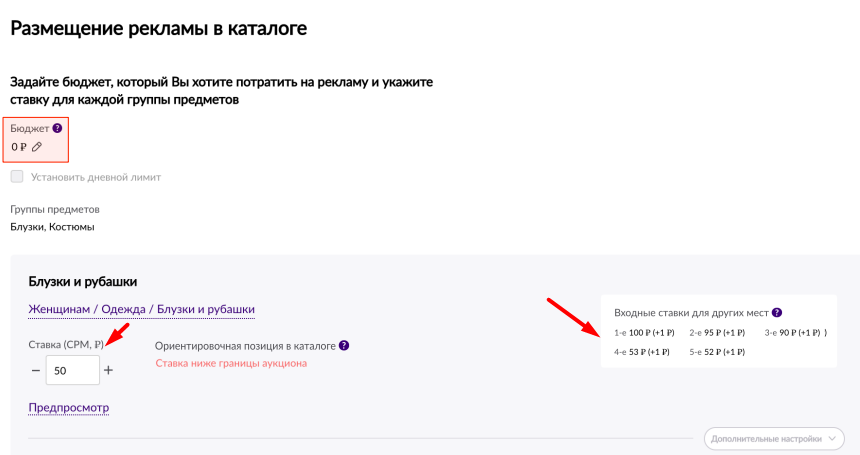Choose the 5-е place bid of 52 ₽
Image resolution: width=860 pixels, height=455 pixels.
[x=717, y=352]
